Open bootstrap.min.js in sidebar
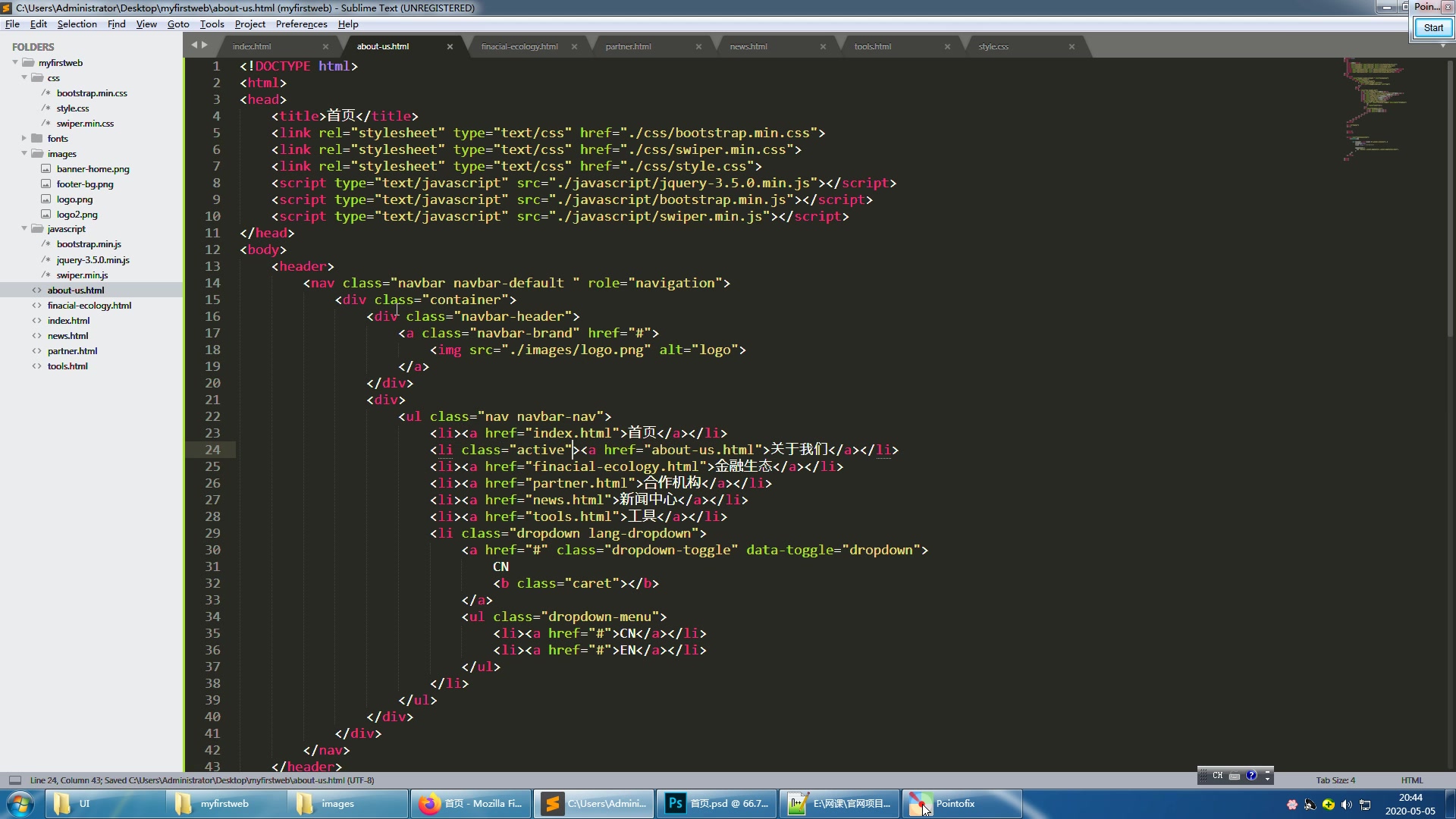The width and height of the screenshot is (1456, 819). (x=89, y=244)
